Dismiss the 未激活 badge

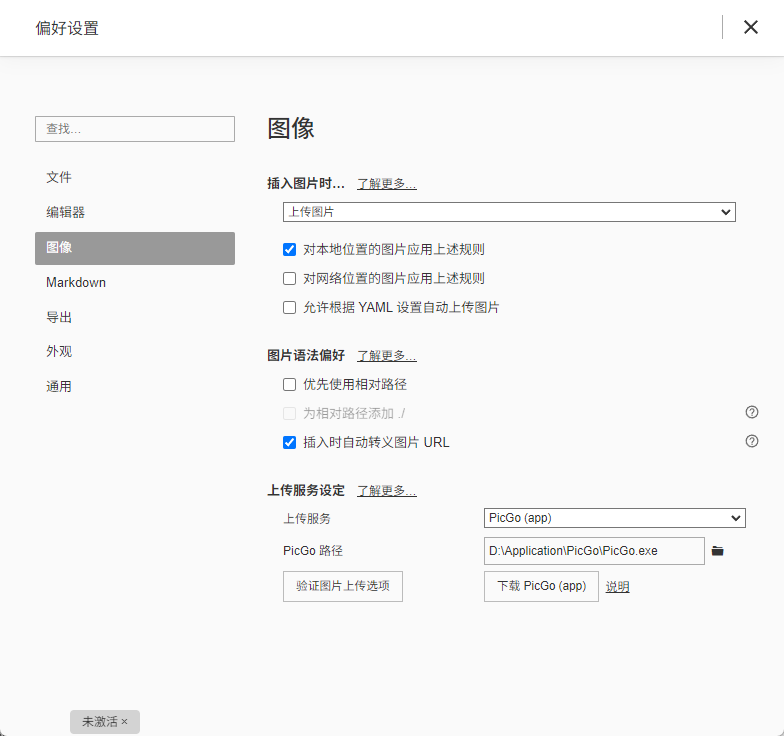click(x=125, y=721)
